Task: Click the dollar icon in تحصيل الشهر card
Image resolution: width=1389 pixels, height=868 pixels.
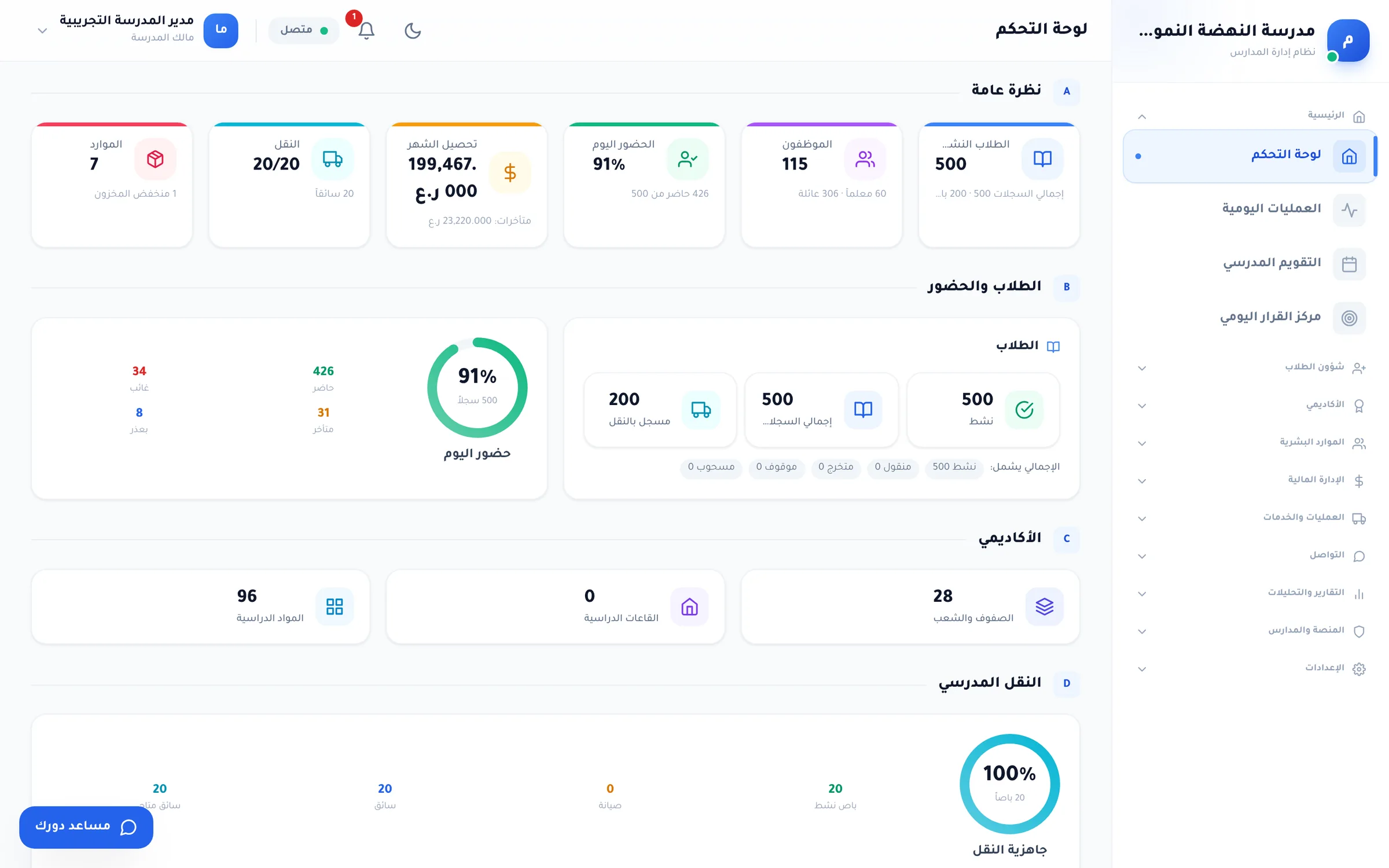Action: click(510, 172)
